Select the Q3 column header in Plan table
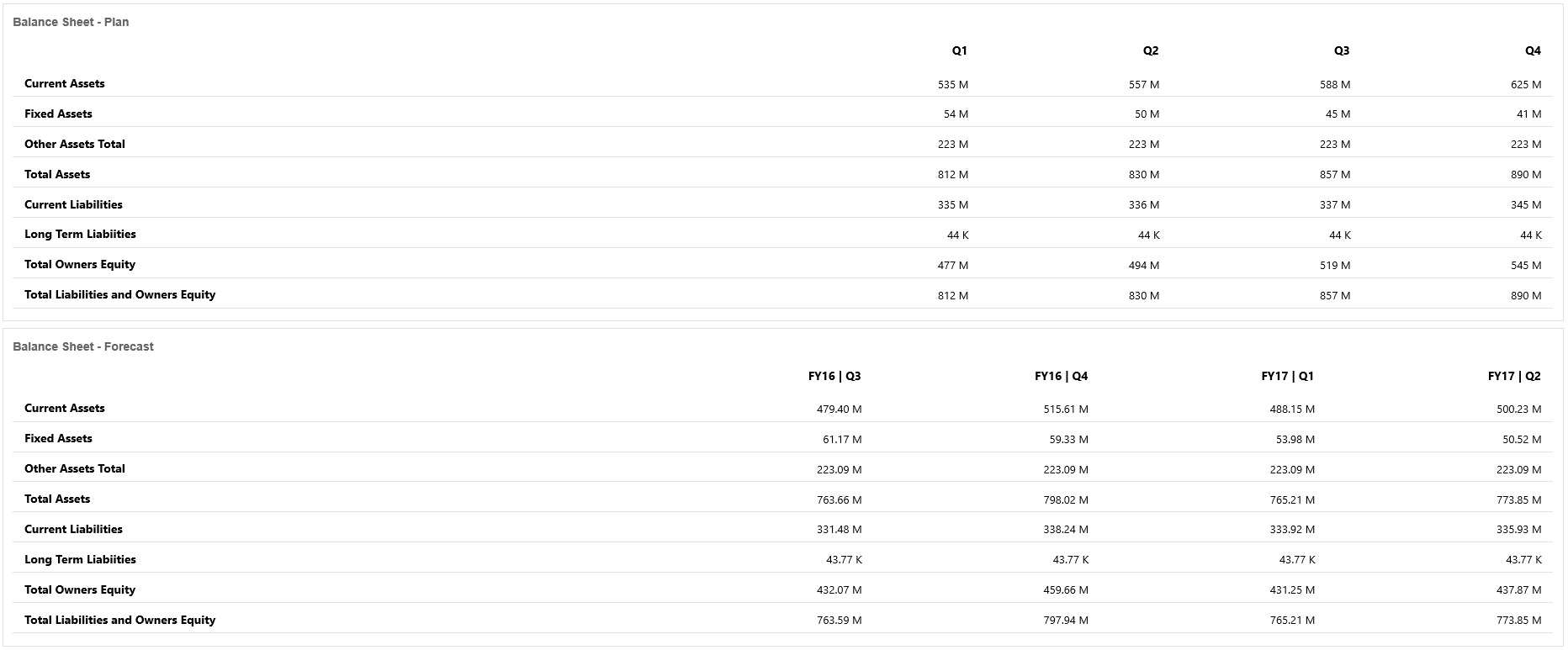The height and width of the screenshot is (650, 1568). 1341,50
